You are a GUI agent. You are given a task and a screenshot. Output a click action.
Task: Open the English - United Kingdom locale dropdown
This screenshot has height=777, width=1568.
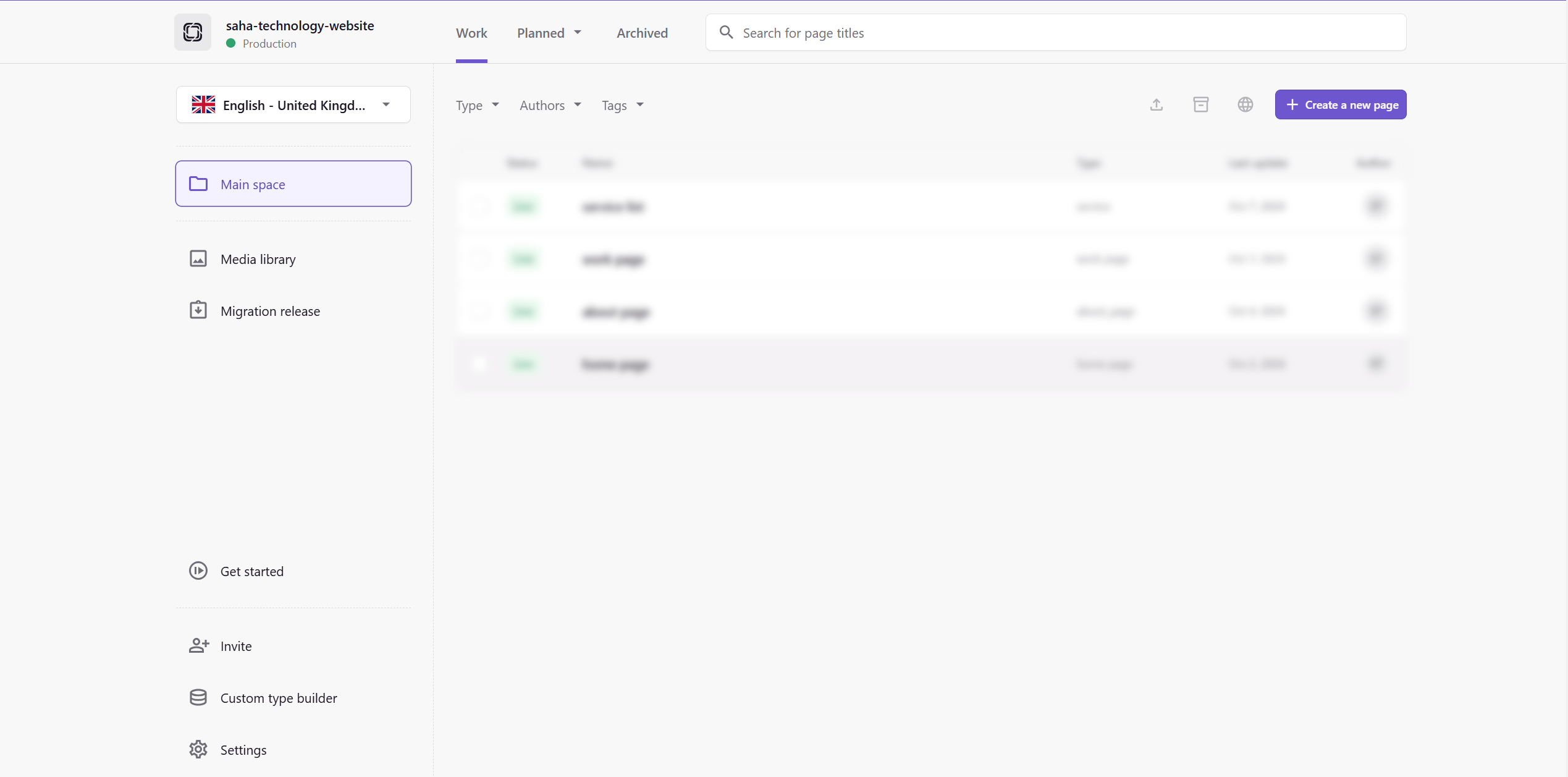click(292, 104)
